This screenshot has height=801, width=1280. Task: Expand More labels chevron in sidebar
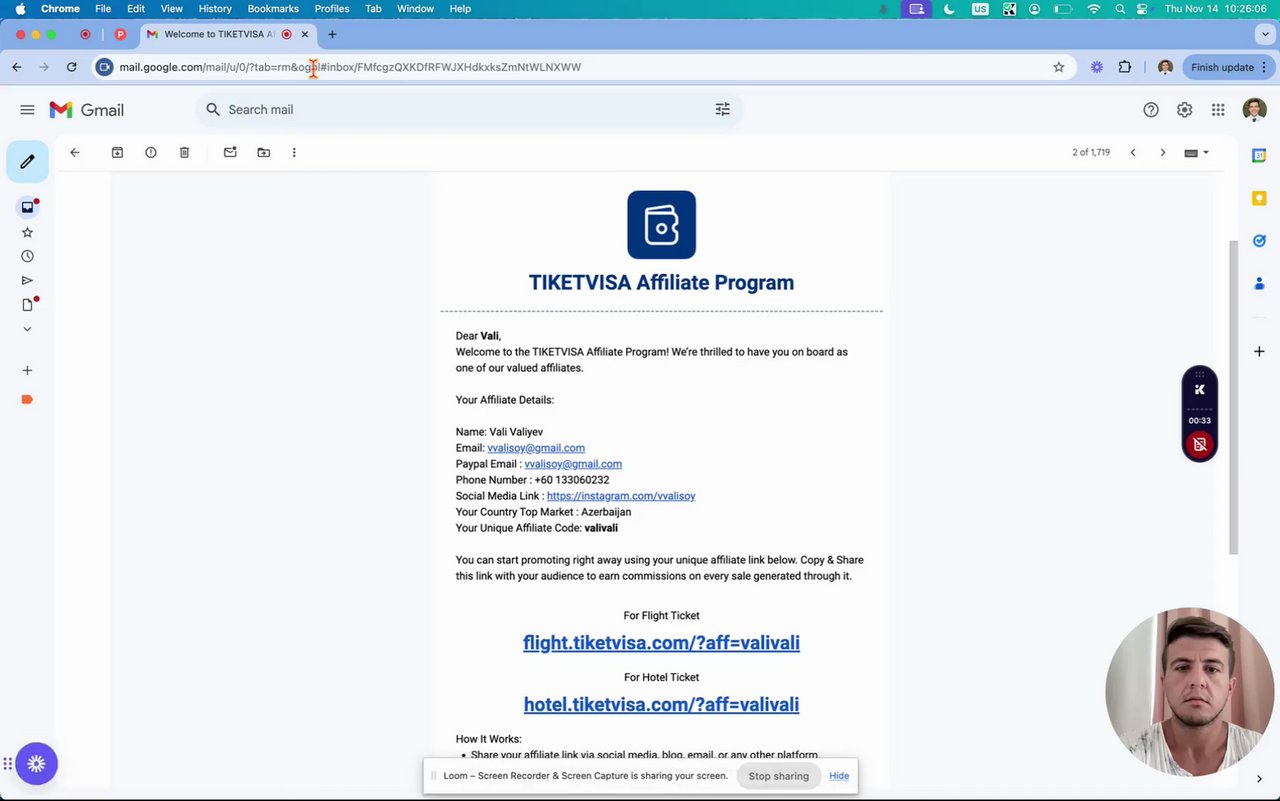pyautogui.click(x=27, y=328)
